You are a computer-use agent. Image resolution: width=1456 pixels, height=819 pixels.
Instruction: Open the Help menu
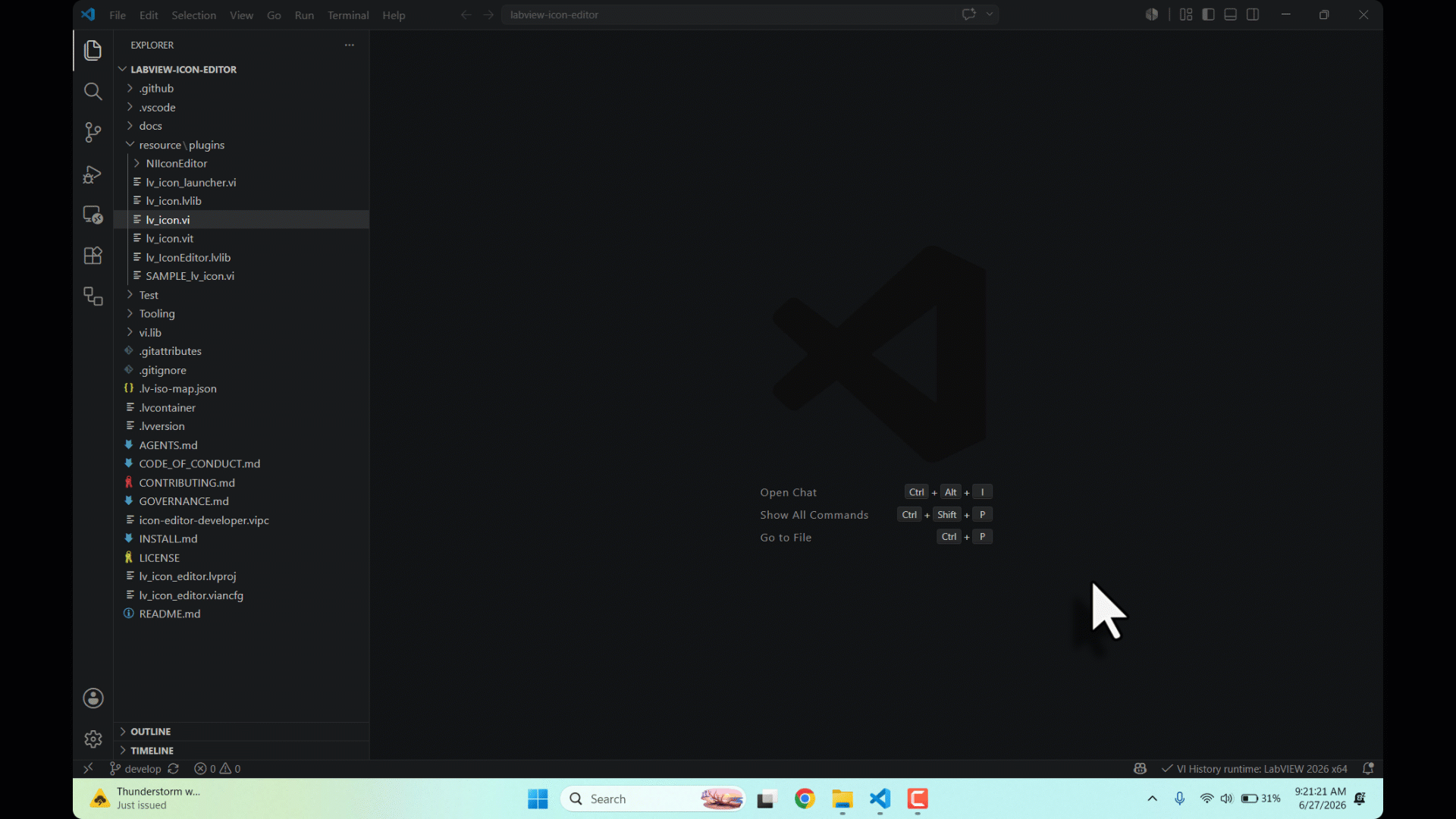(x=394, y=15)
